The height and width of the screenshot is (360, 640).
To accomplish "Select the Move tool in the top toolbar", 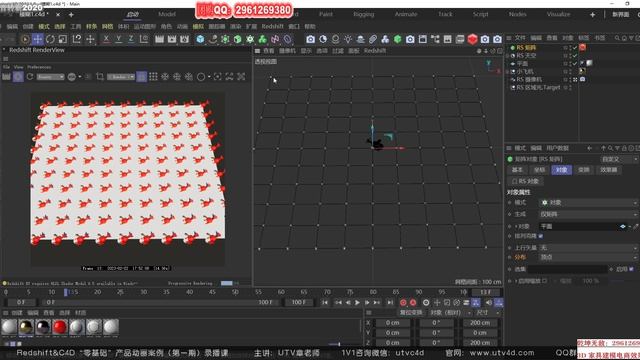I will click(x=38, y=39).
